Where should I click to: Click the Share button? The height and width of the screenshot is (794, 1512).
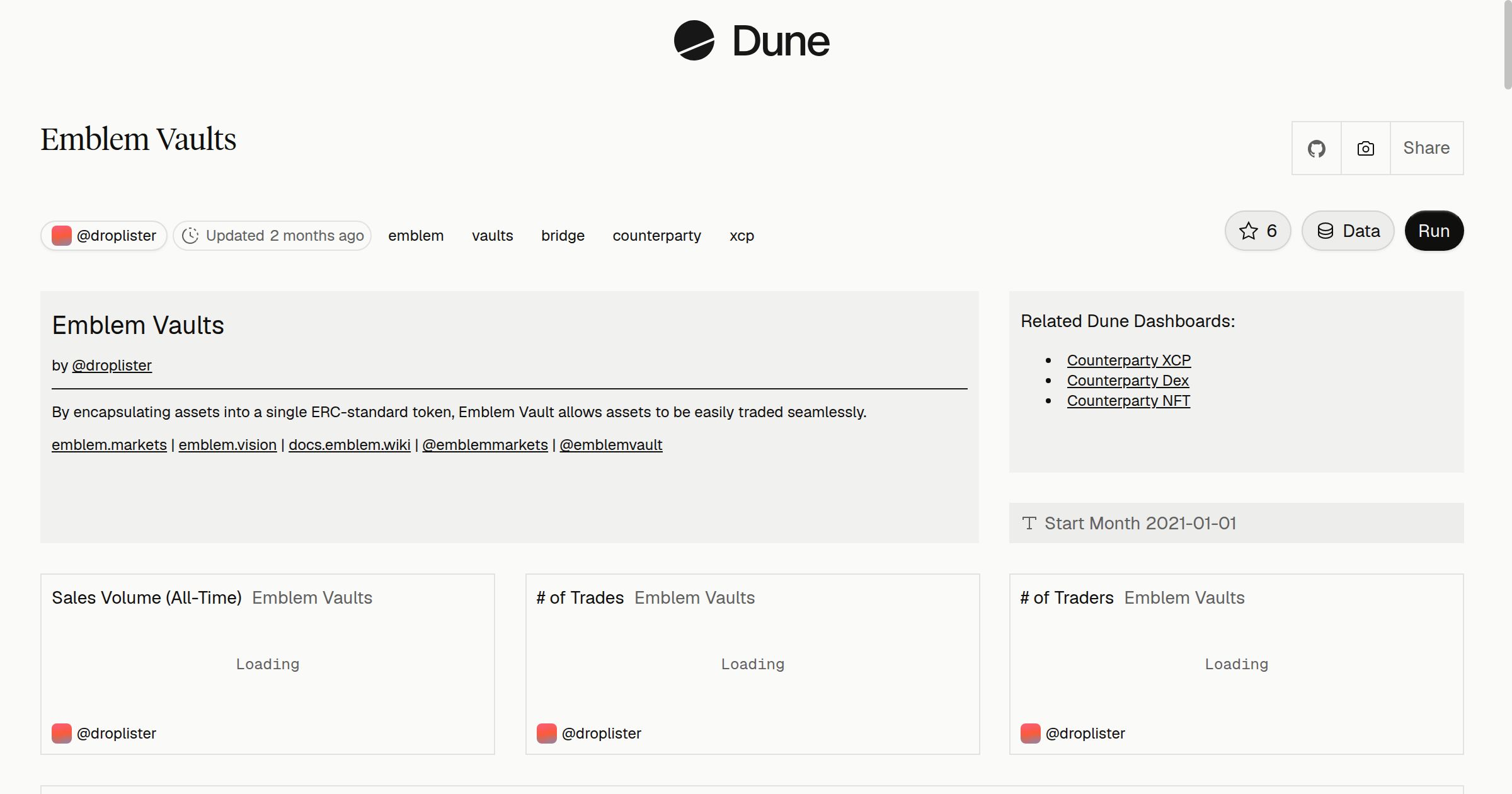[1426, 148]
